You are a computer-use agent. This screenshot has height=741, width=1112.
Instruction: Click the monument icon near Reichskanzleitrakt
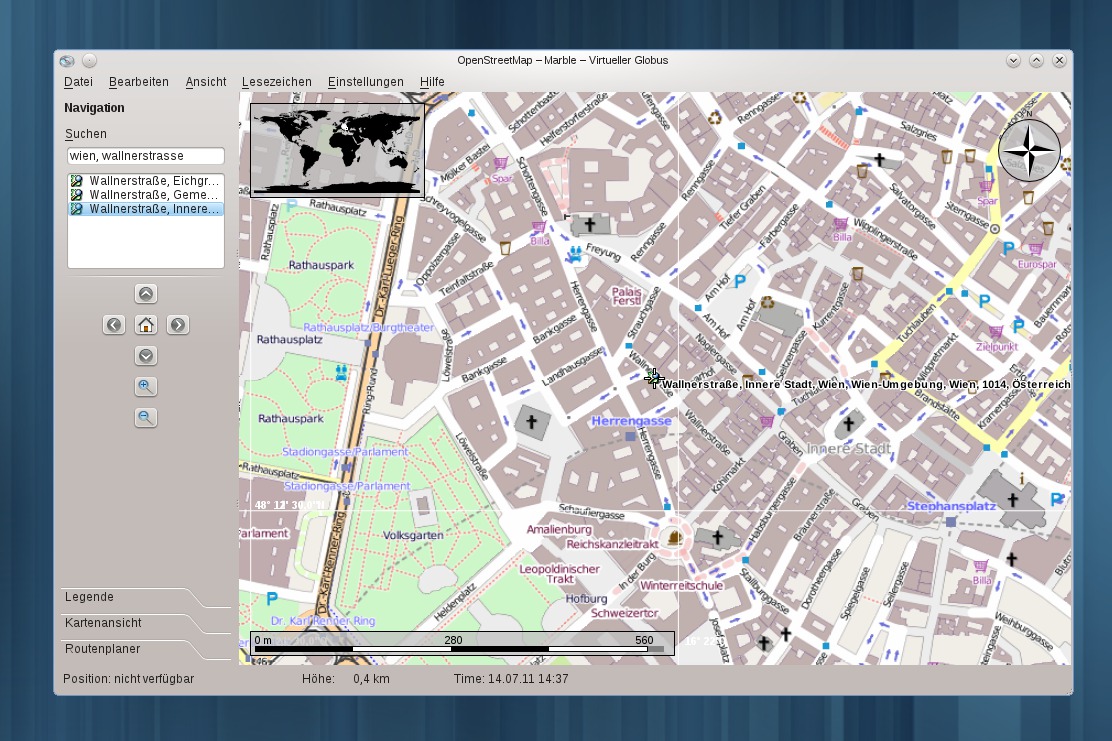pos(674,537)
